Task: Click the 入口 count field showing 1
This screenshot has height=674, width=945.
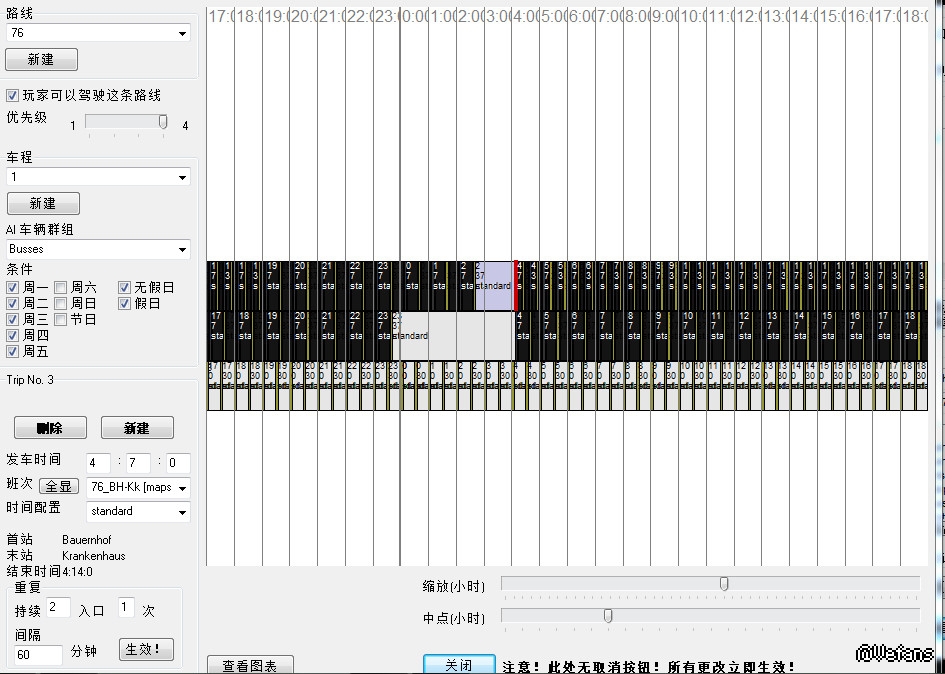Action: point(125,607)
